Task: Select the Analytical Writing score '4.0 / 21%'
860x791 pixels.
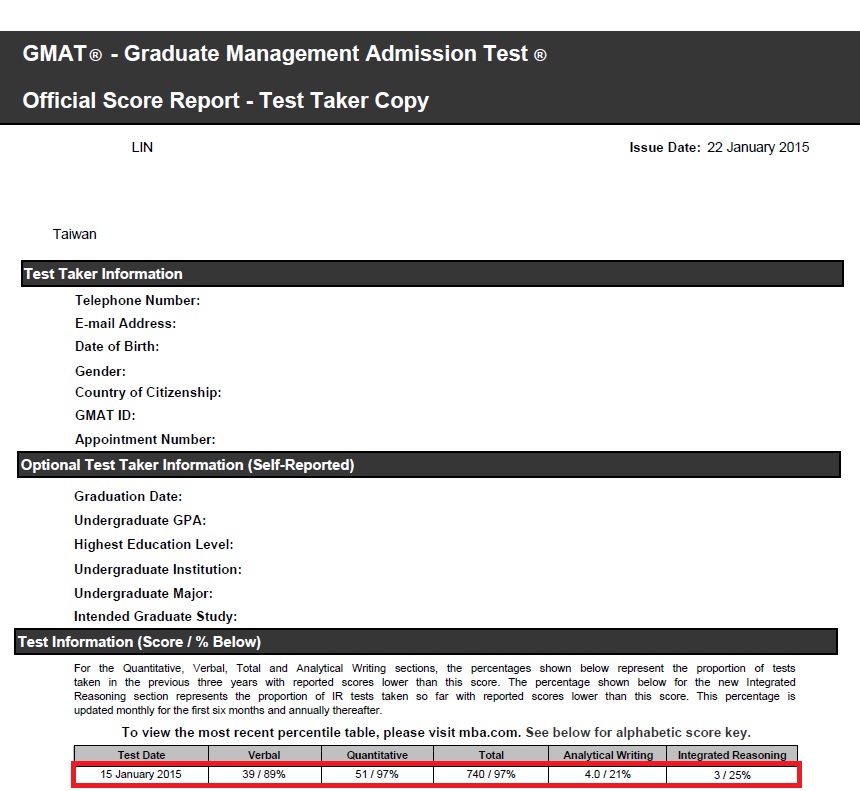Action: pyautogui.click(x=608, y=775)
